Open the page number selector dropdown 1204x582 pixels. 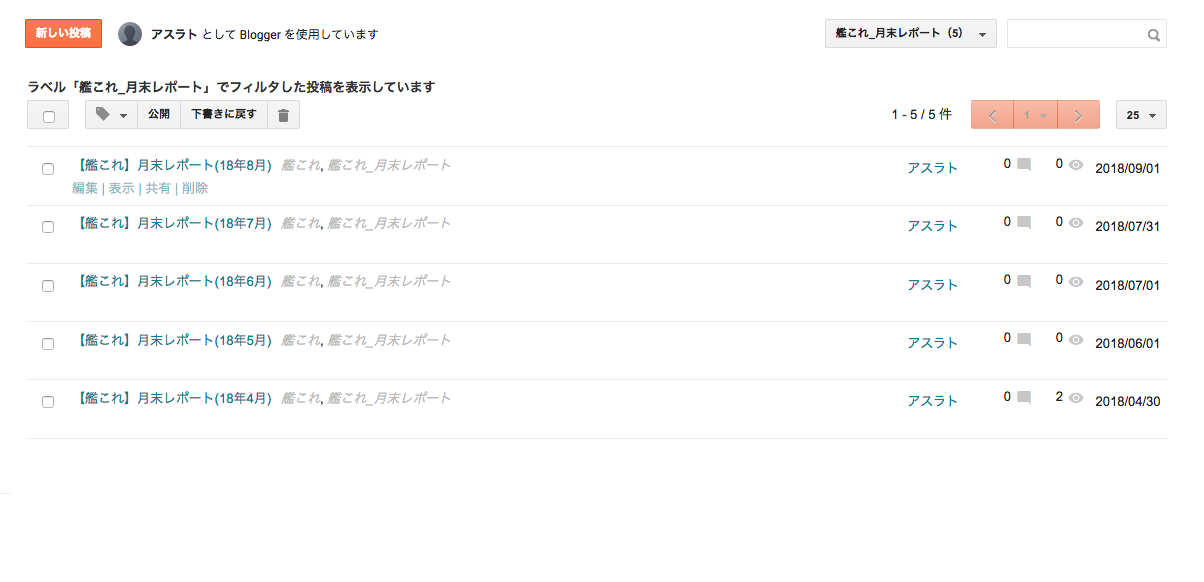1035,115
